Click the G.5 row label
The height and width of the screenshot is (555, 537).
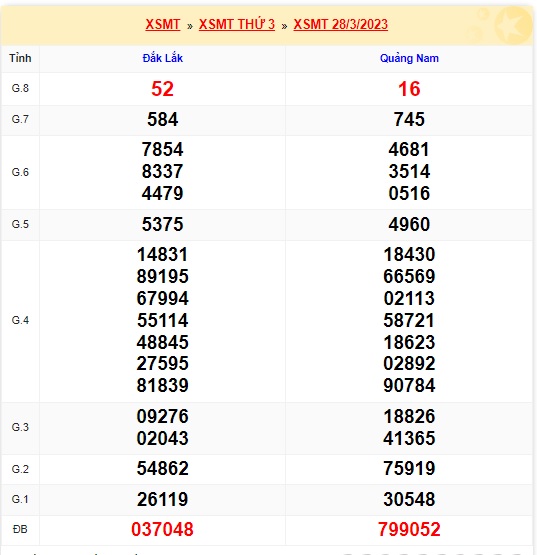click(20, 224)
